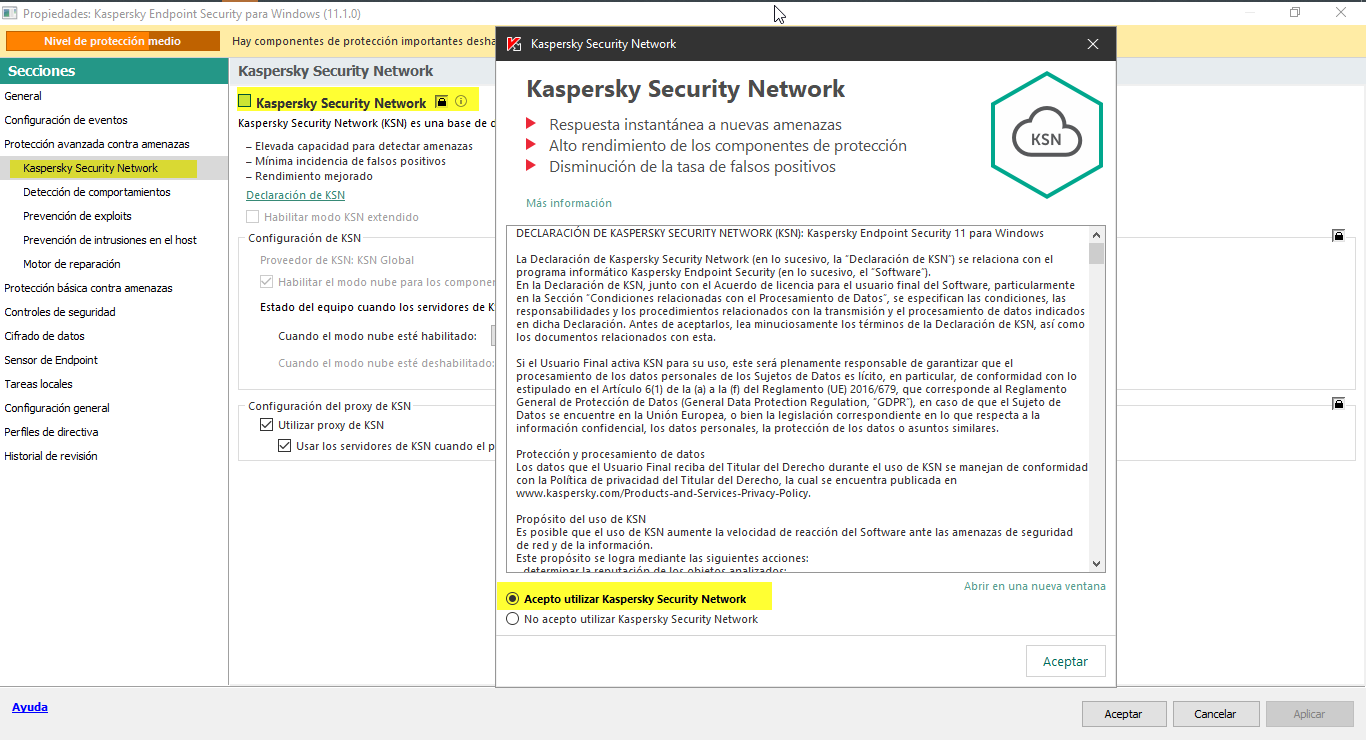Open the General section
The width and height of the screenshot is (1366, 740).
click(x=23, y=96)
